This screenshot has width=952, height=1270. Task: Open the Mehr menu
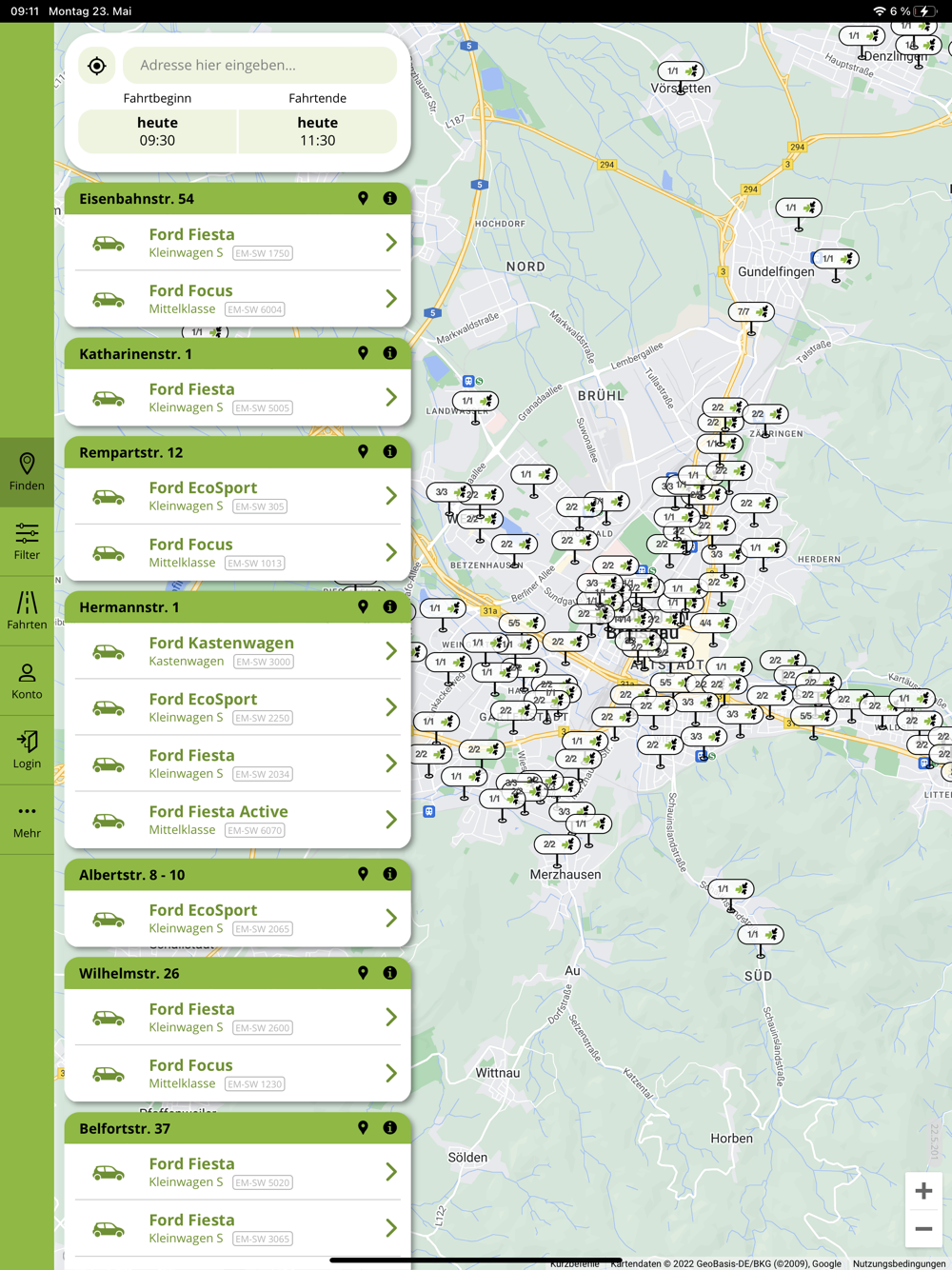pos(27,820)
